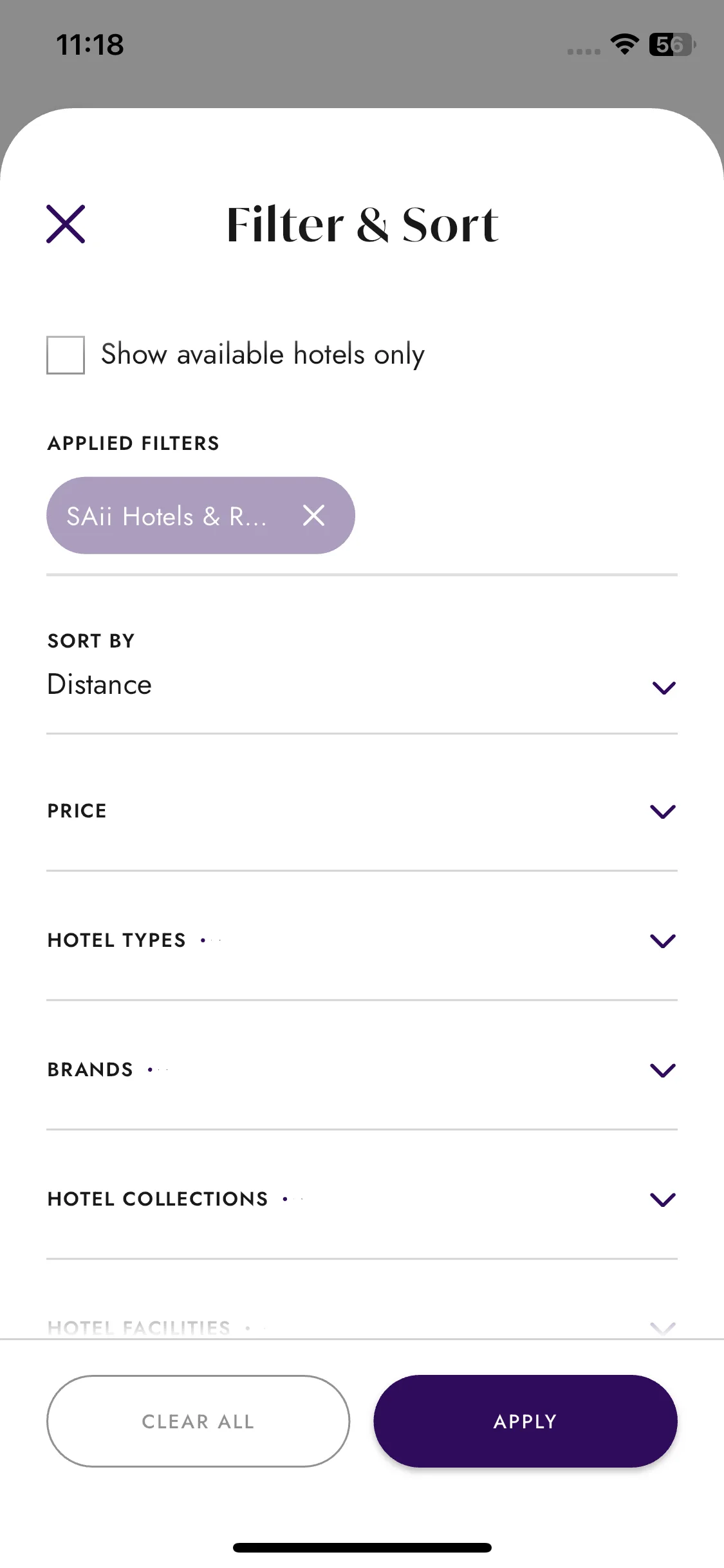Tap the Apply button
Viewport: 724px width, 1568px height.
pos(525,1421)
